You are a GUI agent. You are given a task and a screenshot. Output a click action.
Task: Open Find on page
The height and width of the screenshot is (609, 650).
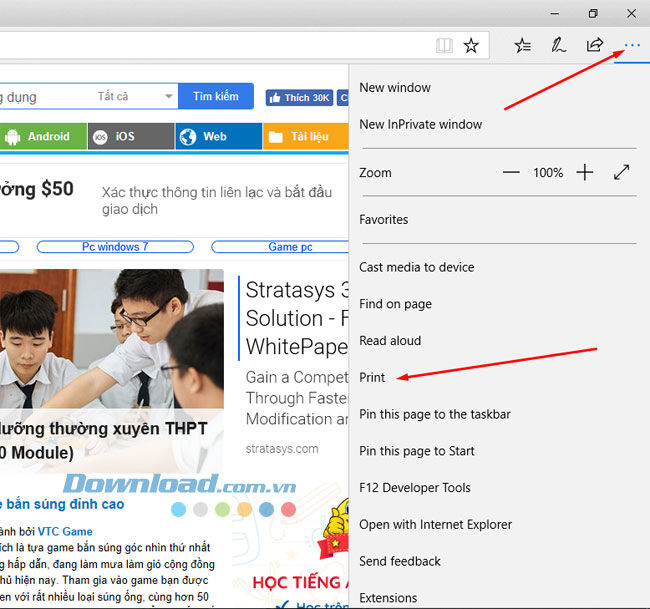(x=395, y=304)
